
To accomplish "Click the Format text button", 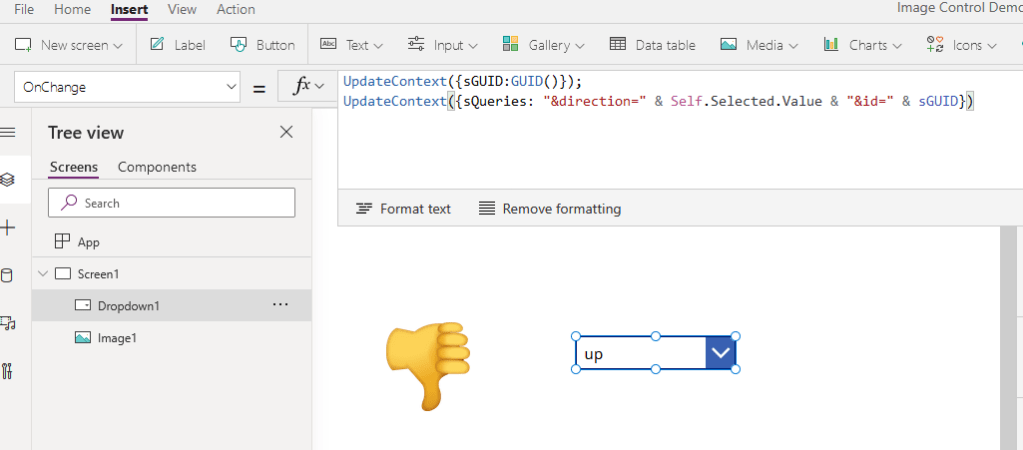I will click(x=403, y=209).
